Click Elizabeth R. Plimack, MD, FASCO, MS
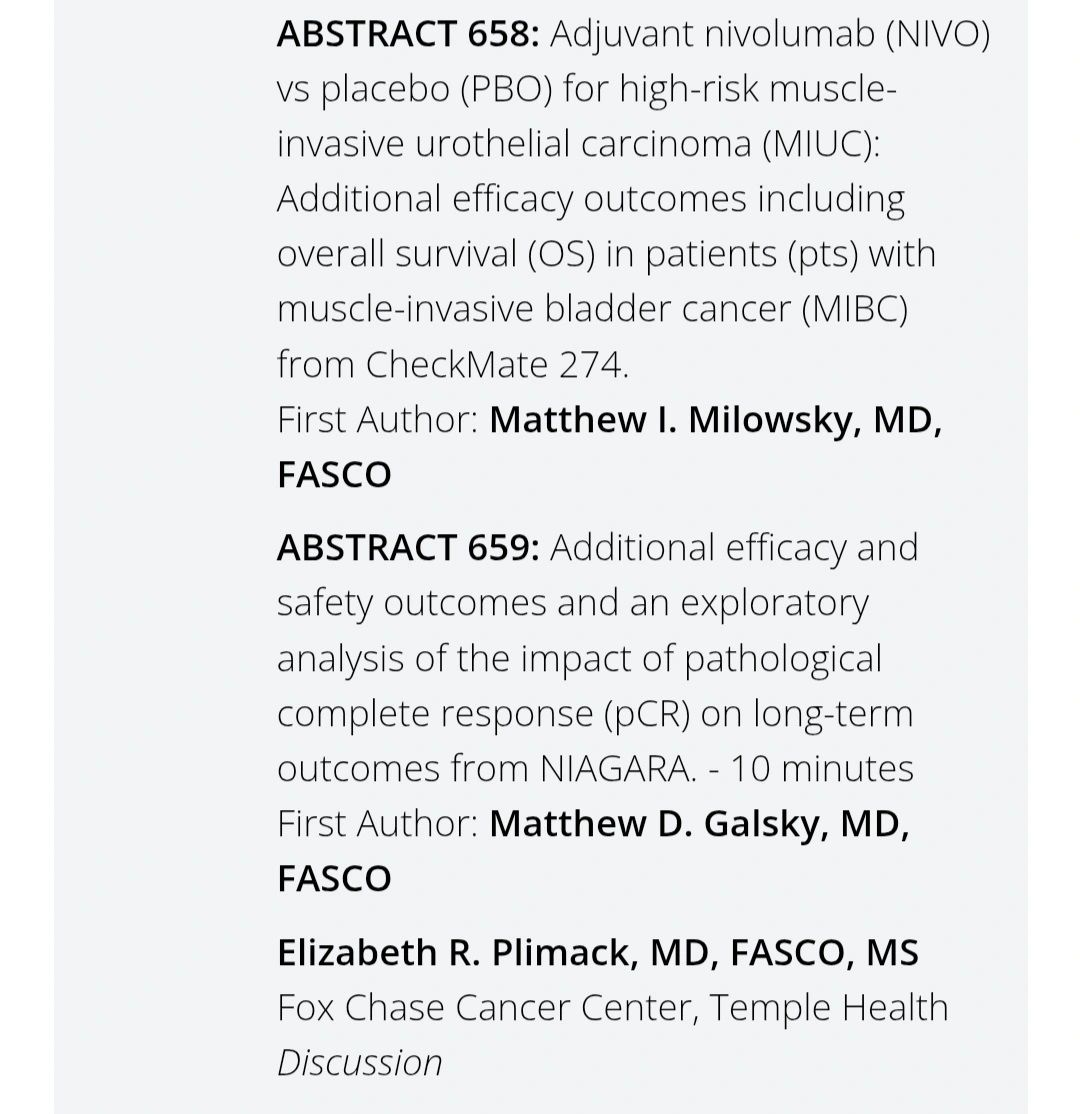Screen dimensions: 1080x1114 [x=598, y=953]
